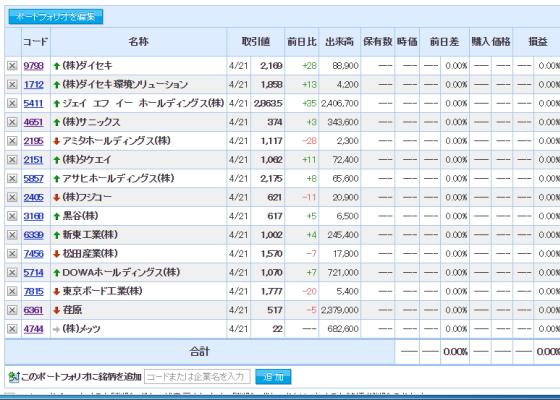Click the down arrow beside アミタホールディングス(株)
Screen dimensions: 560x400
(56, 141)
